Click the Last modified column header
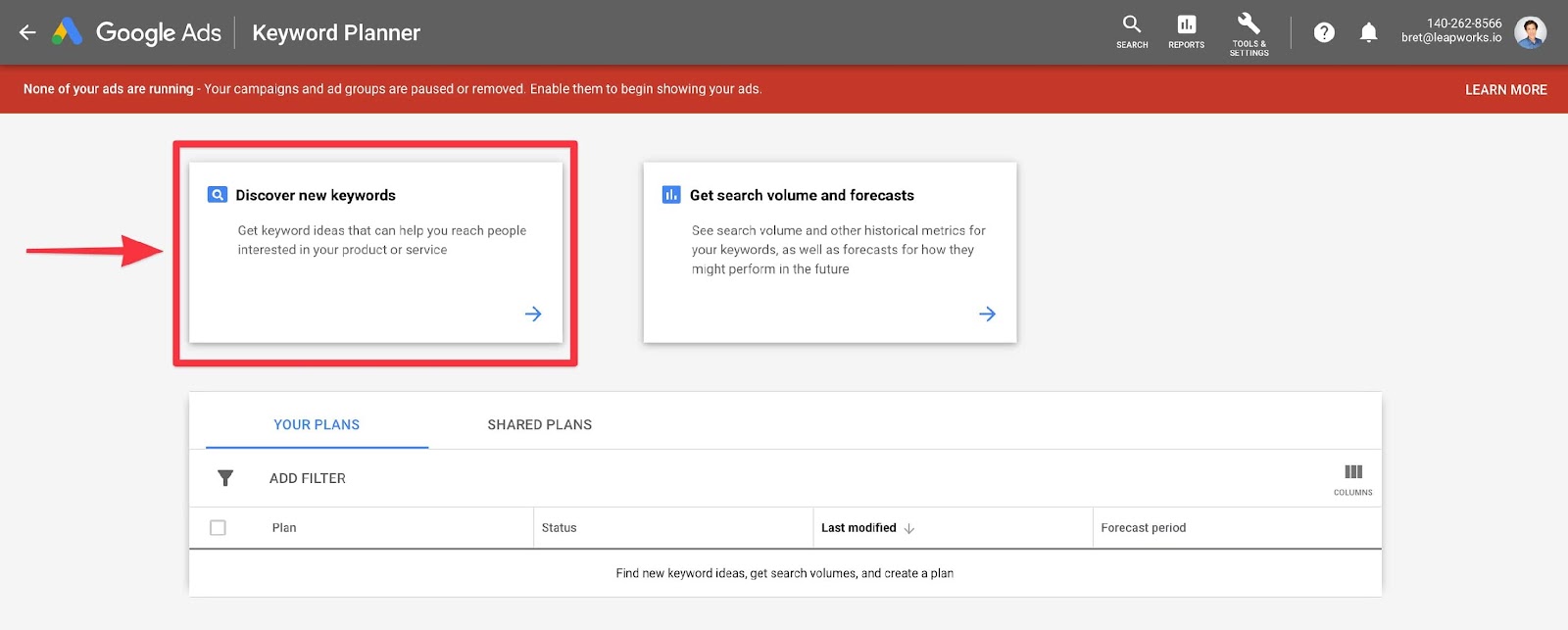Image resolution: width=1568 pixels, height=630 pixels. [858, 528]
